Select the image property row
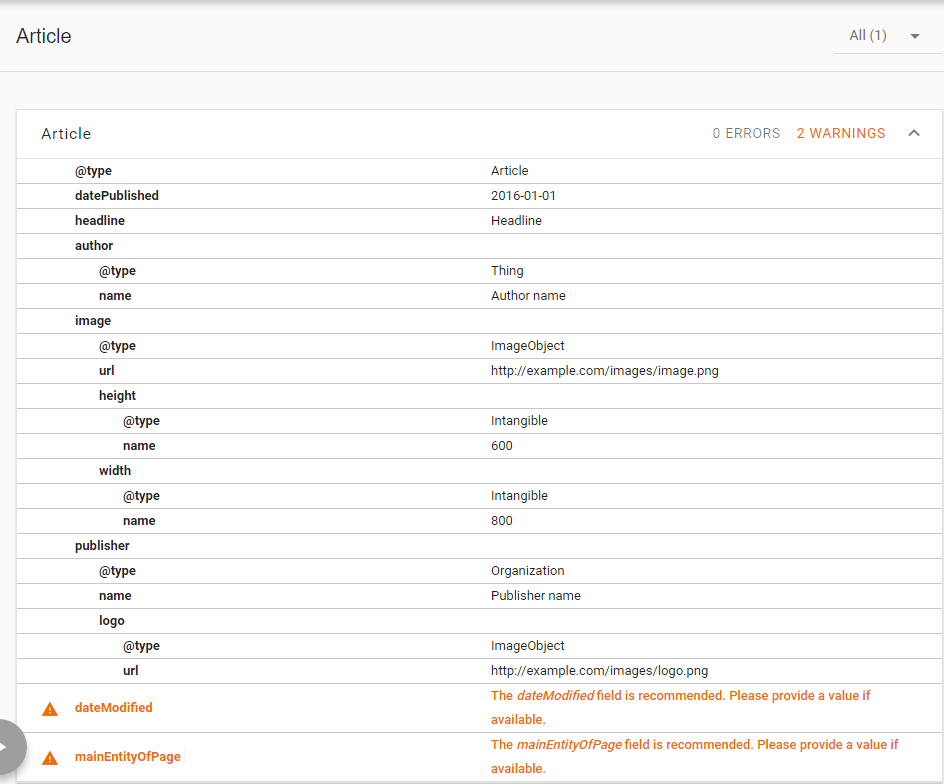The image size is (944, 784). (93, 321)
